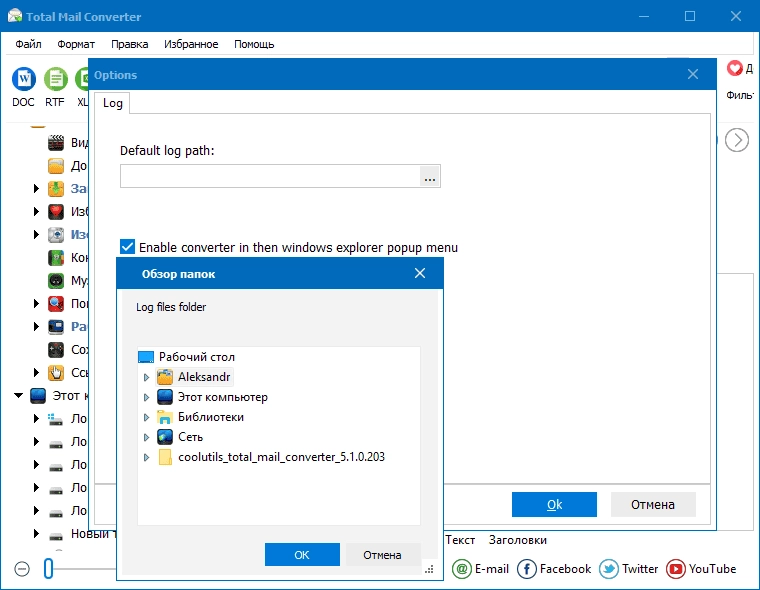This screenshot has height=590, width=760.
Task: Click the video clapperboard folder icon in tree
Action: coord(56,143)
